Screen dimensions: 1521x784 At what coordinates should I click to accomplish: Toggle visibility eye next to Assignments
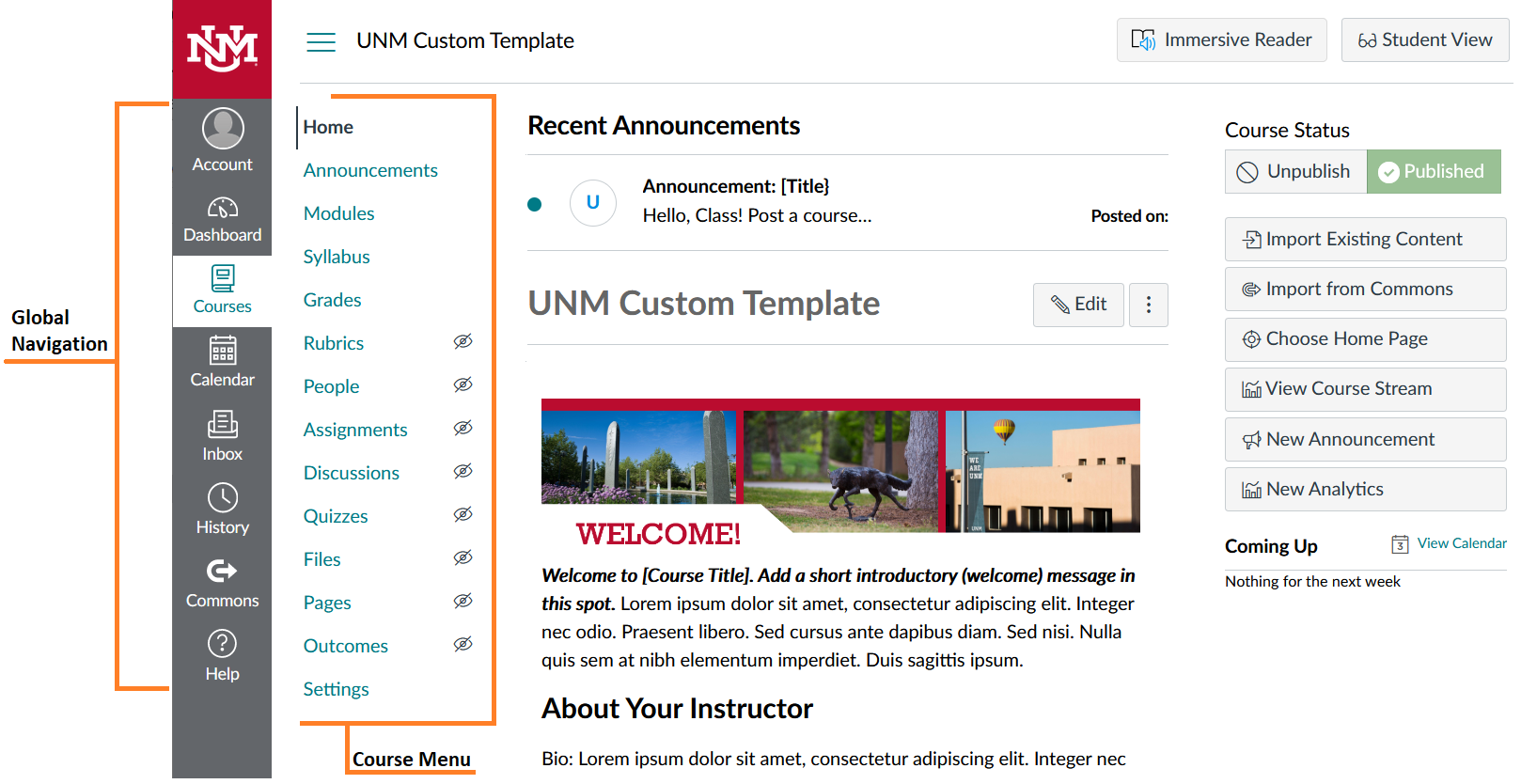[x=463, y=428]
